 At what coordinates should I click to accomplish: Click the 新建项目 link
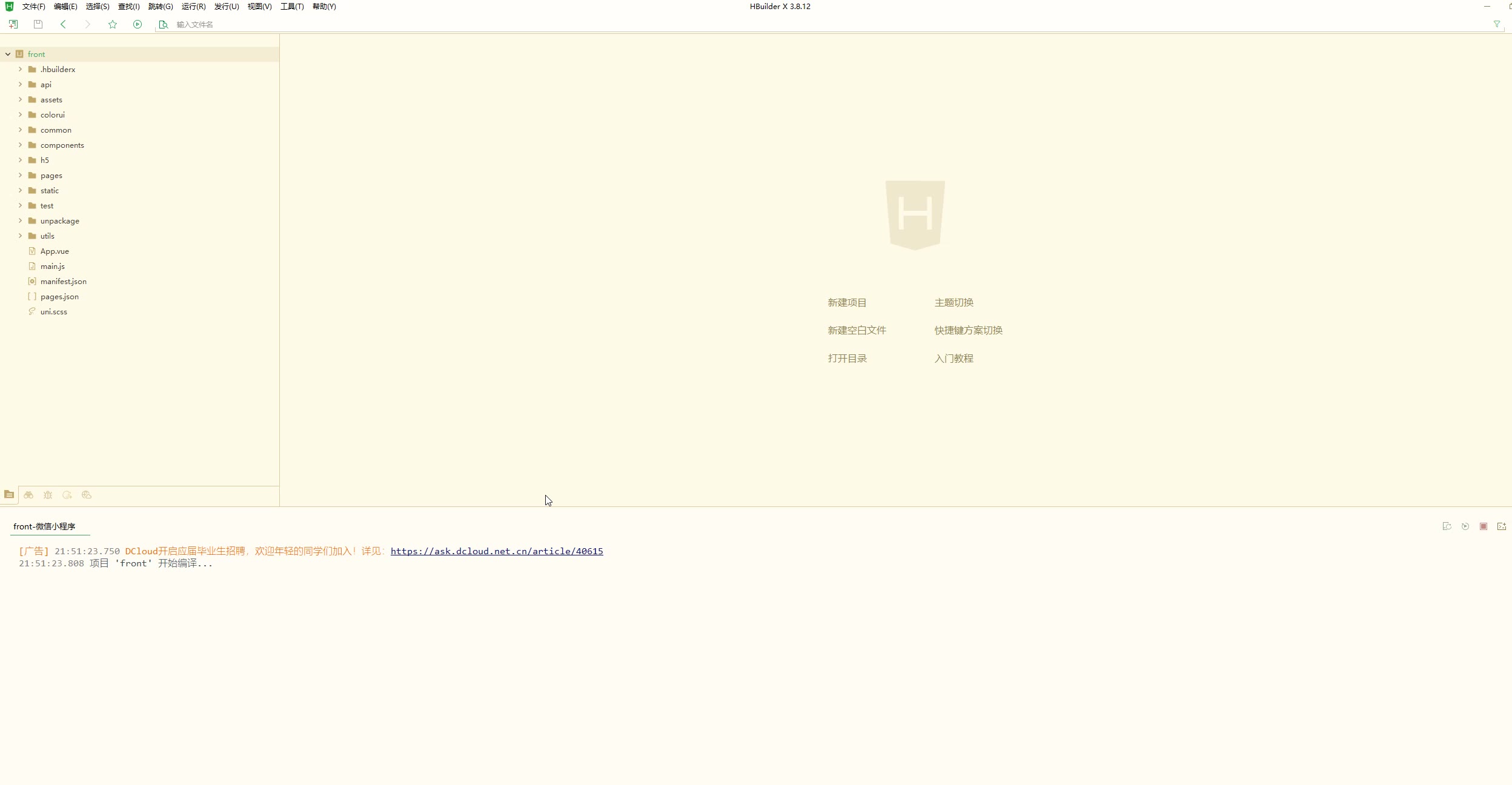coord(847,302)
